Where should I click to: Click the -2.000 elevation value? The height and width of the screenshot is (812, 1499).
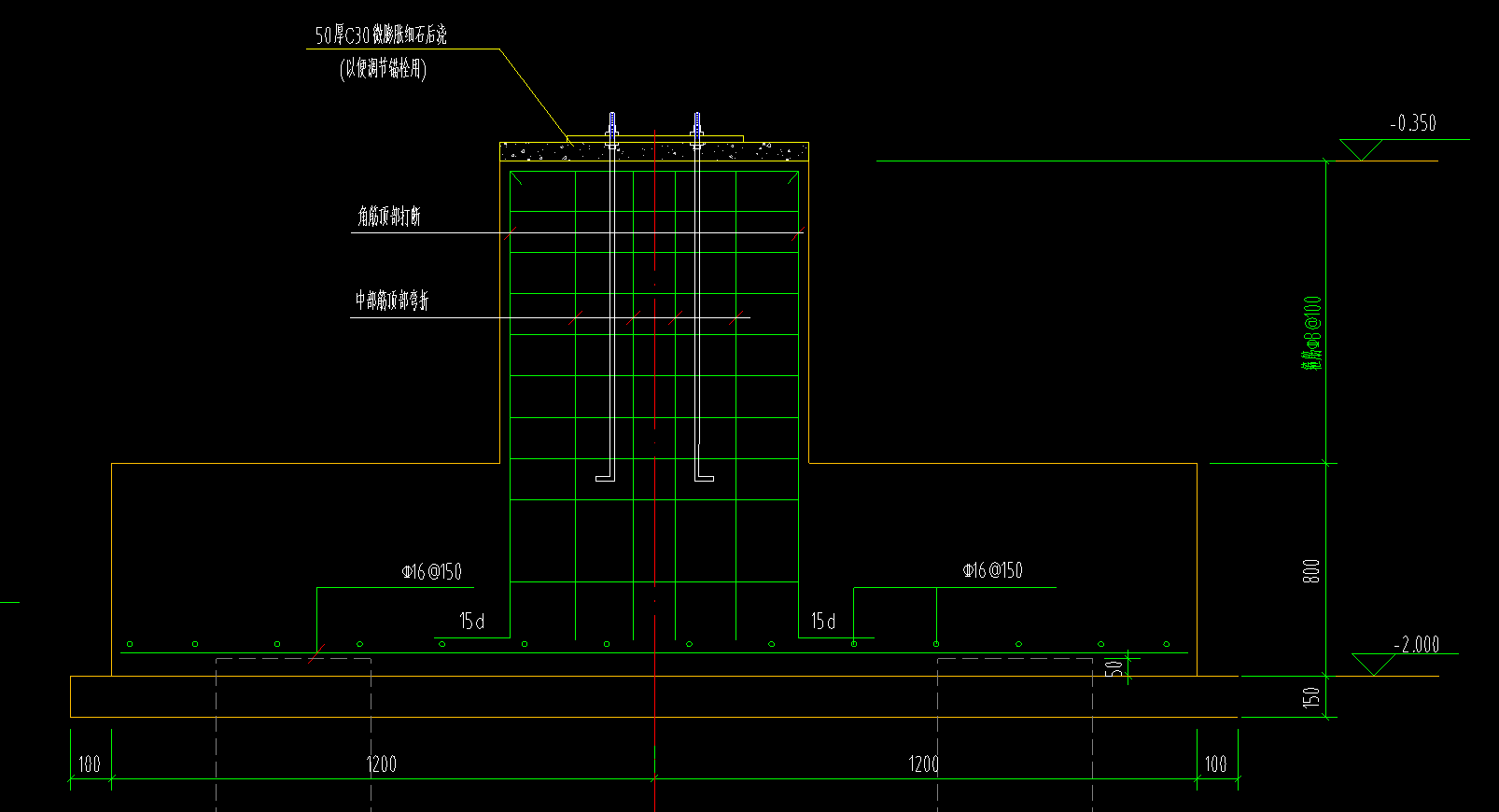(x=1417, y=644)
